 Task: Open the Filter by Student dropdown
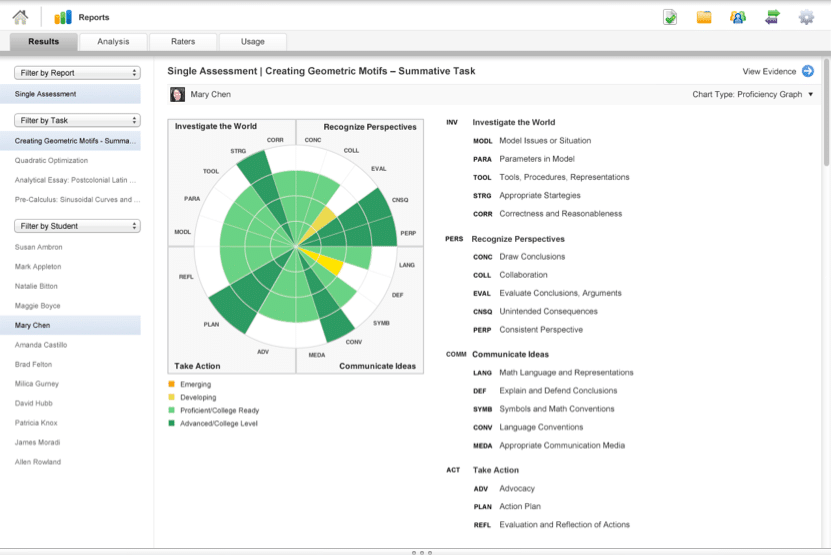point(77,226)
